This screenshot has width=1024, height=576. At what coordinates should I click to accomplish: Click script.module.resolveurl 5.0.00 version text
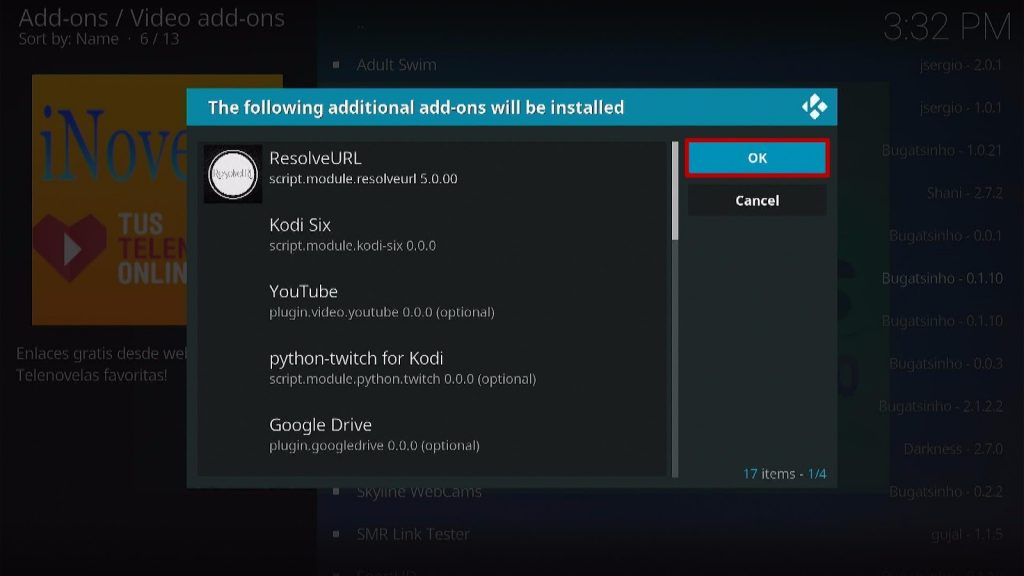pos(363,179)
